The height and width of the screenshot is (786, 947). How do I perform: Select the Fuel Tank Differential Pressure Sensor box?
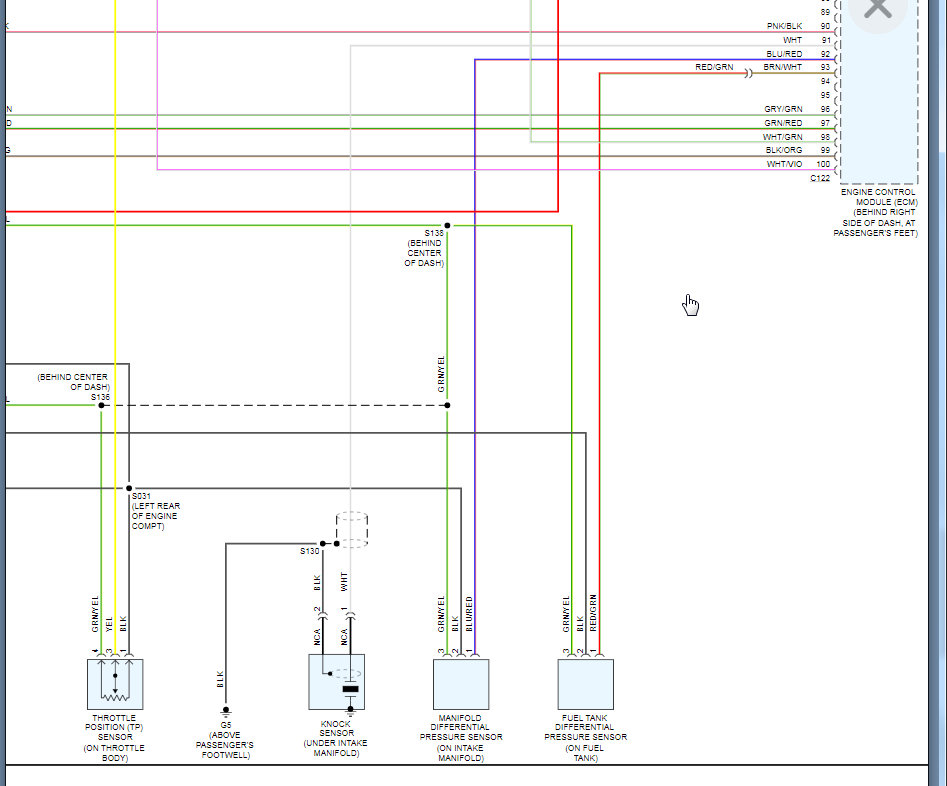click(585, 684)
